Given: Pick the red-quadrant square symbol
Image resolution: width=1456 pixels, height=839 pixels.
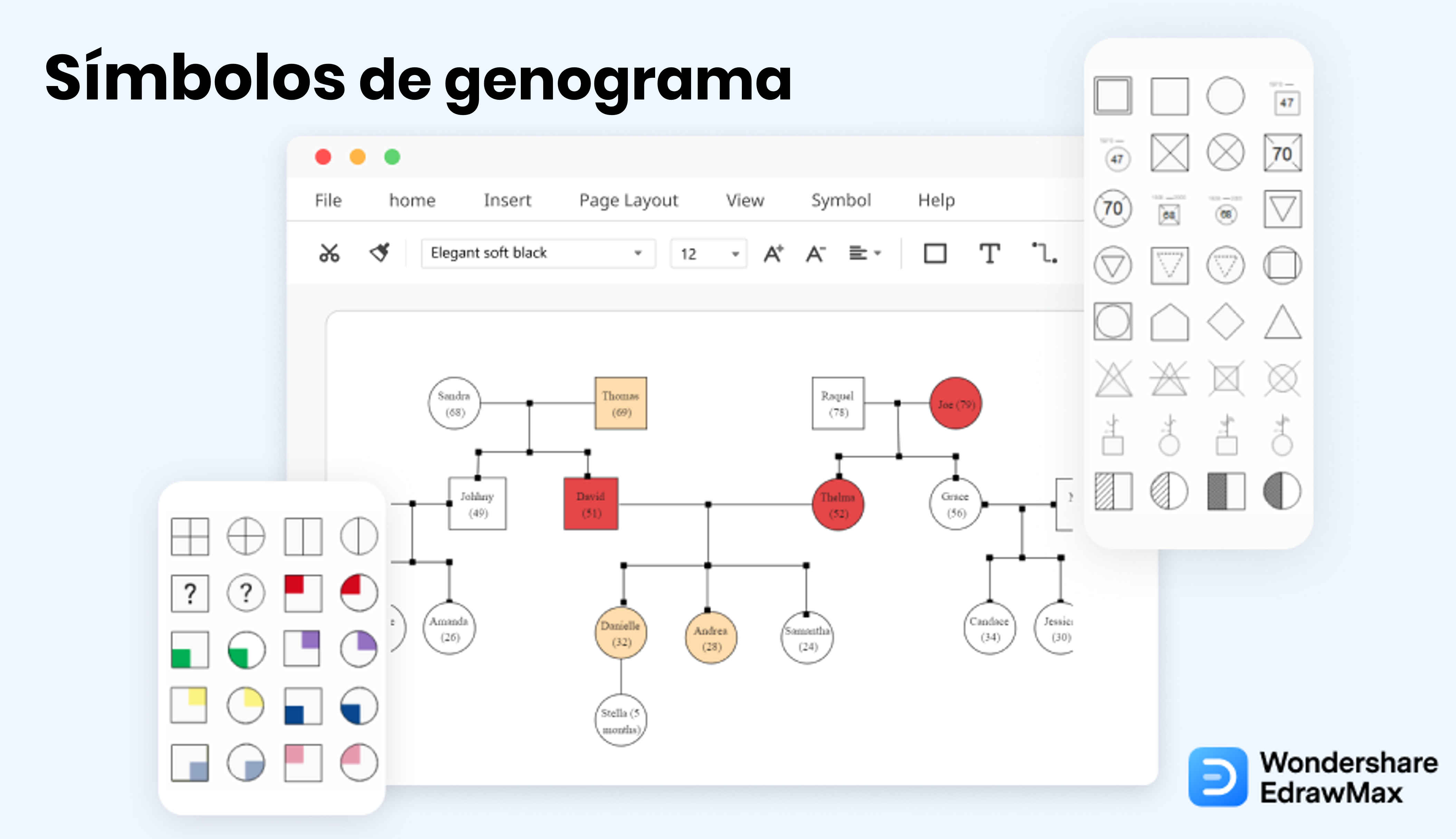Looking at the screenshot, I should tap(303, 593).
